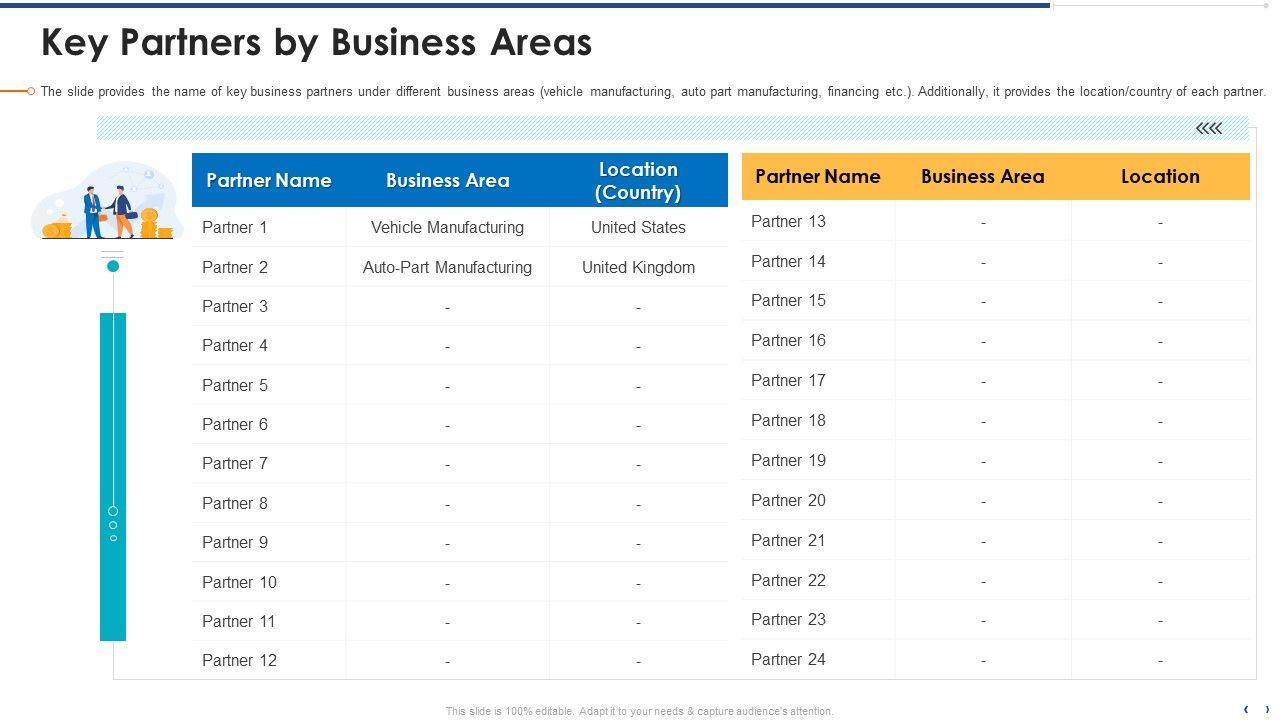This screenshot has height=720, width=1280.
Task: Click the Vehicle Manufacturing cell
Action: tap(447, 227)
